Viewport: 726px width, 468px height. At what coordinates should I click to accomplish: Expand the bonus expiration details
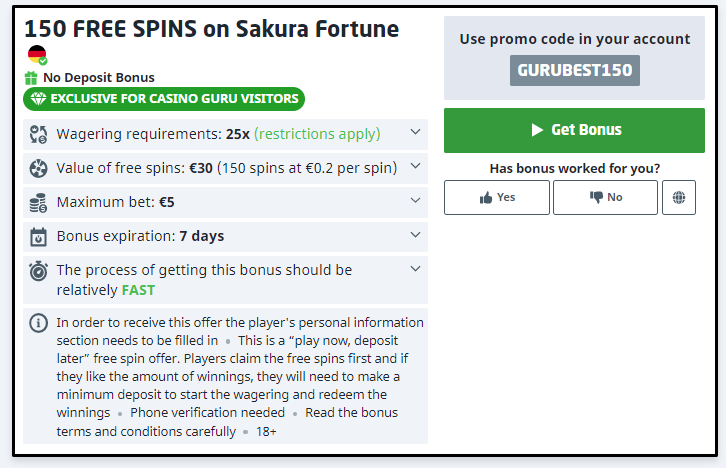[415, 236]
